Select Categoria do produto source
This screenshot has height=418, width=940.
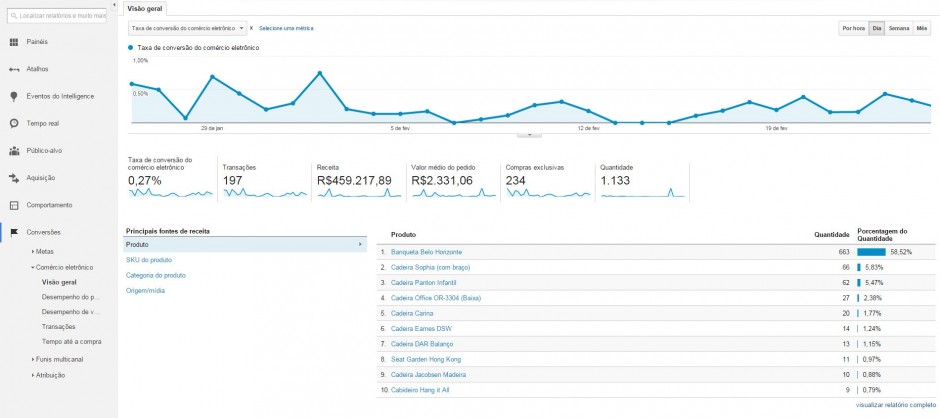tap(156, 275)
